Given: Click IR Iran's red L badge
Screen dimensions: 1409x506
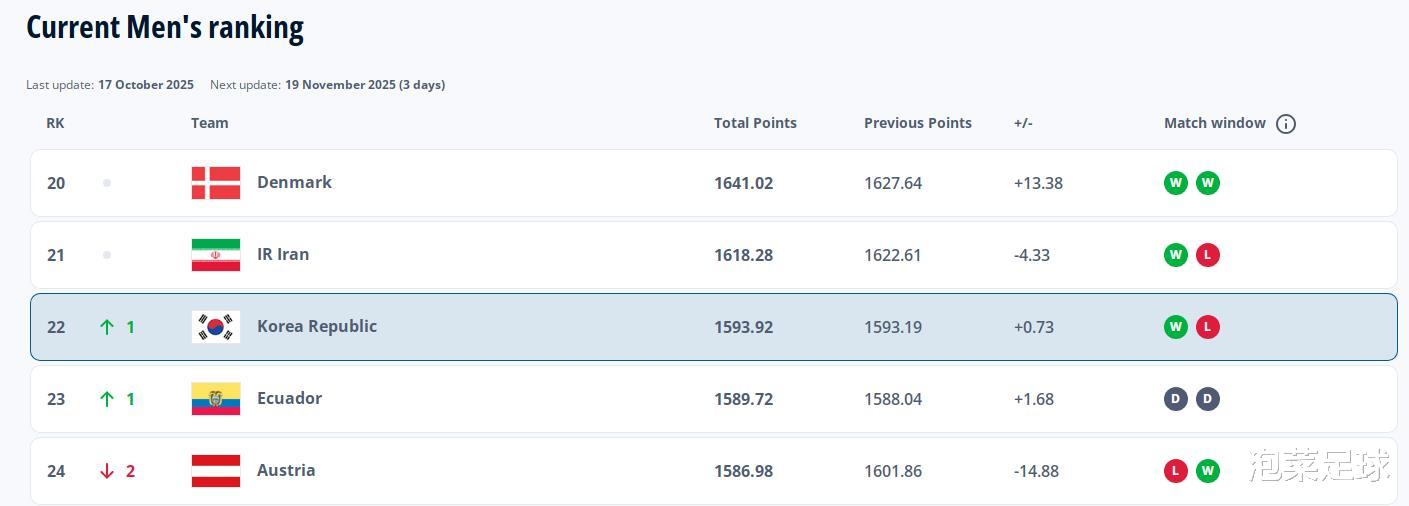Looking at the screenshot, I should click(x=1208, y=255).
